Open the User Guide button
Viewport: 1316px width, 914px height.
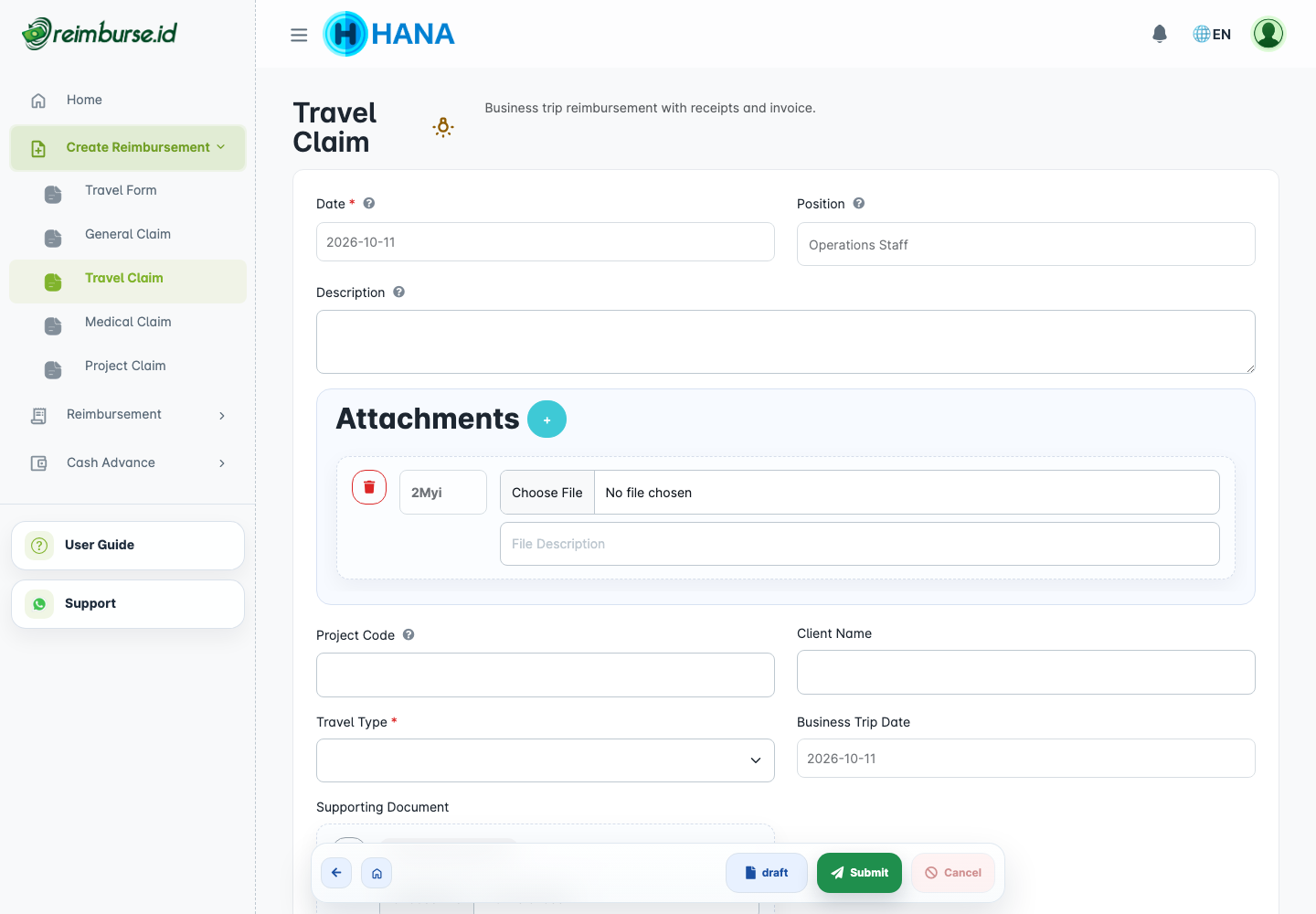[128, 546]
